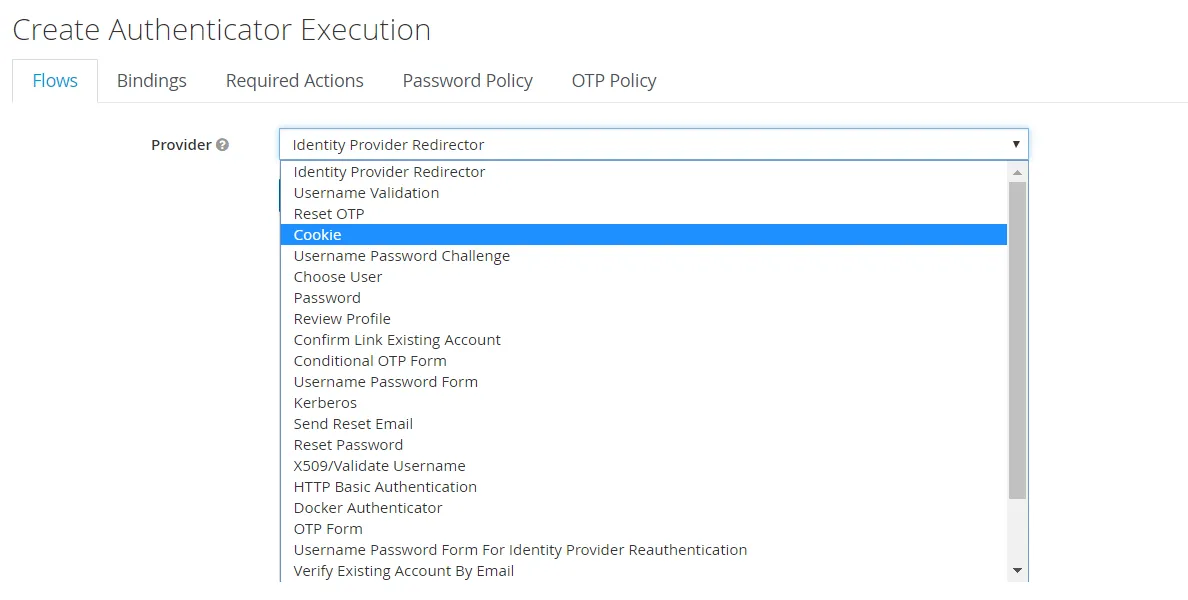Switch to the Bindings tab
The image size is (1188, 600).
152,81
